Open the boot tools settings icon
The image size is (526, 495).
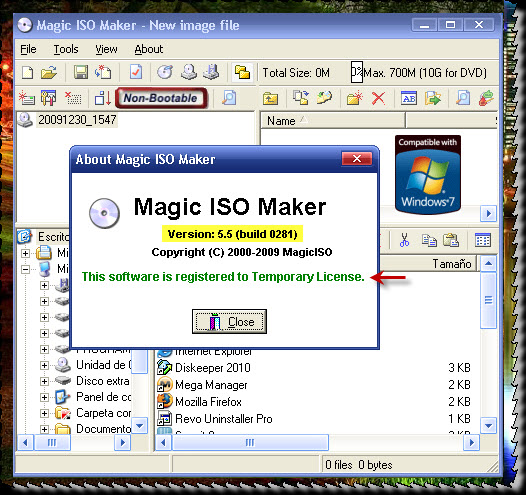(49, 98)
